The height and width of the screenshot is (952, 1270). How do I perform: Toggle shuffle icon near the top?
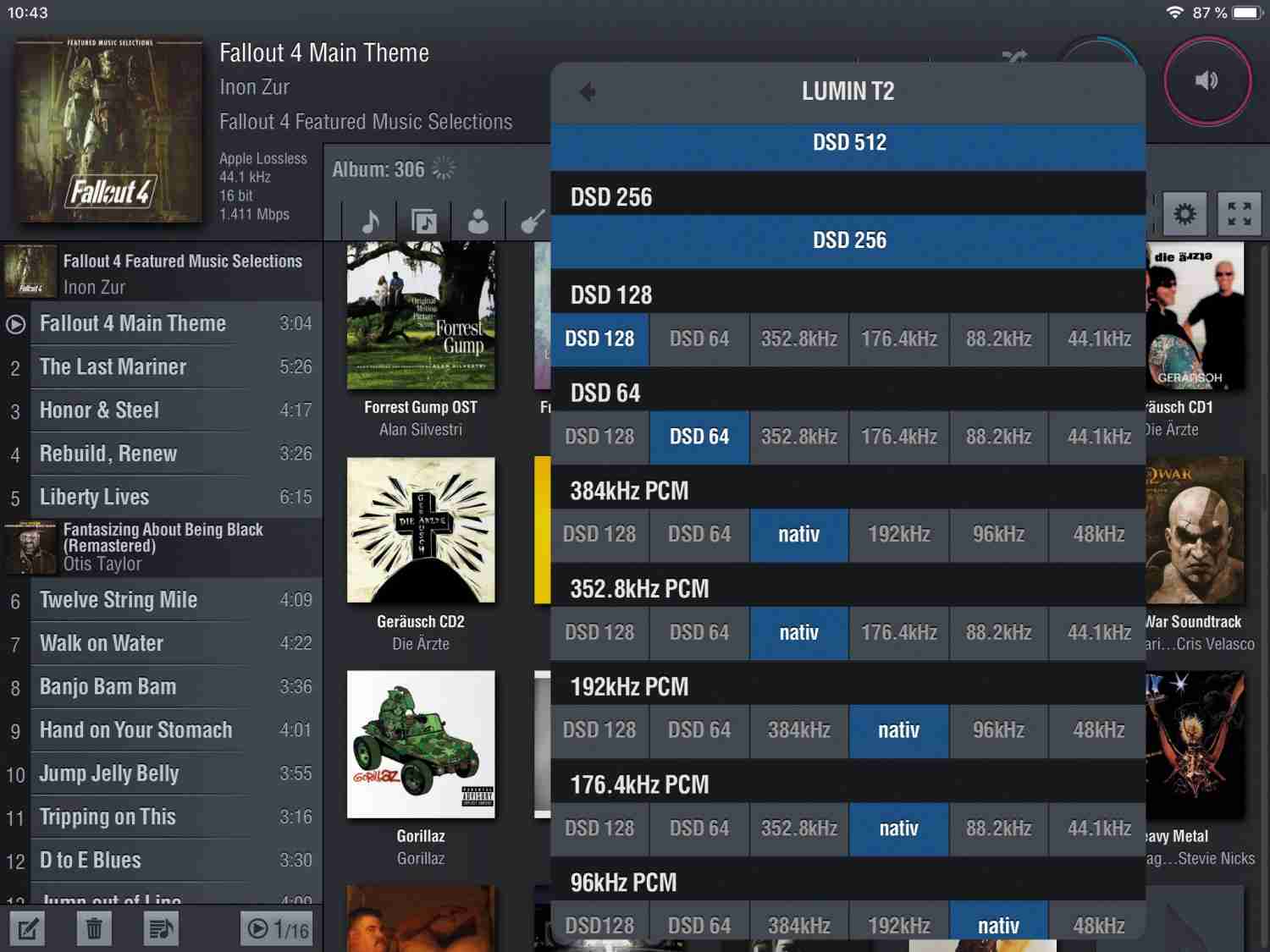click(1013, 57)
